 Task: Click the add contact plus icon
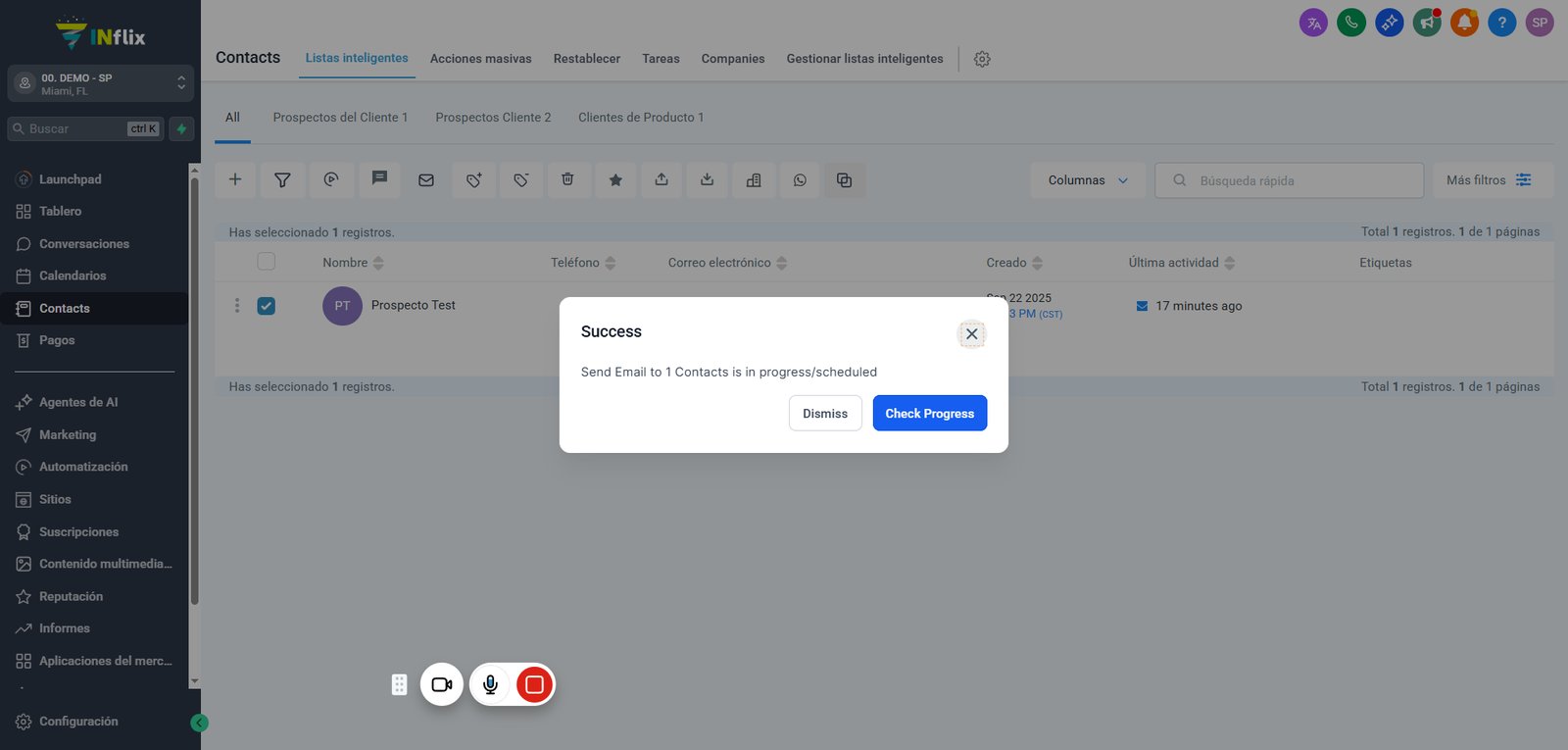click(x=235, y=179)
